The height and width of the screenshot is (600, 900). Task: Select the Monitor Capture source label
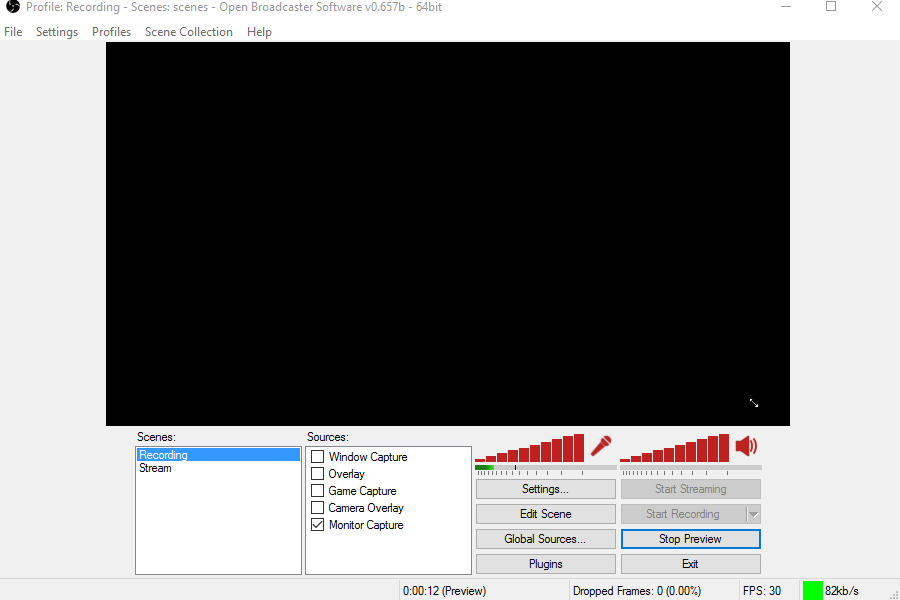(366, 525)
